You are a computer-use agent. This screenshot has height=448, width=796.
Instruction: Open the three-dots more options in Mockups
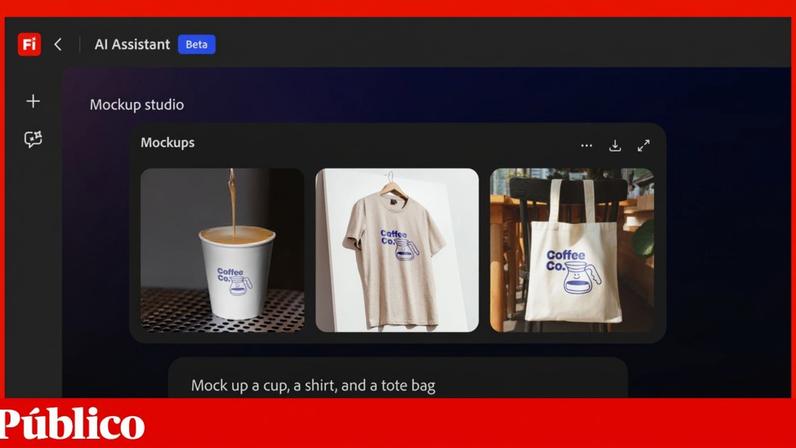(586, 146)
